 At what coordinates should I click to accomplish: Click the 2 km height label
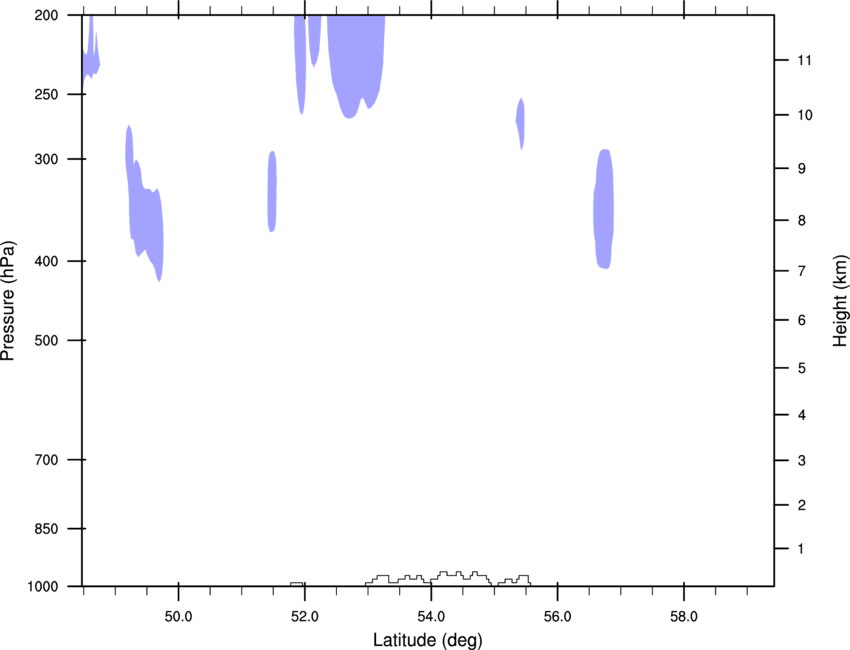tap(802, 505)
